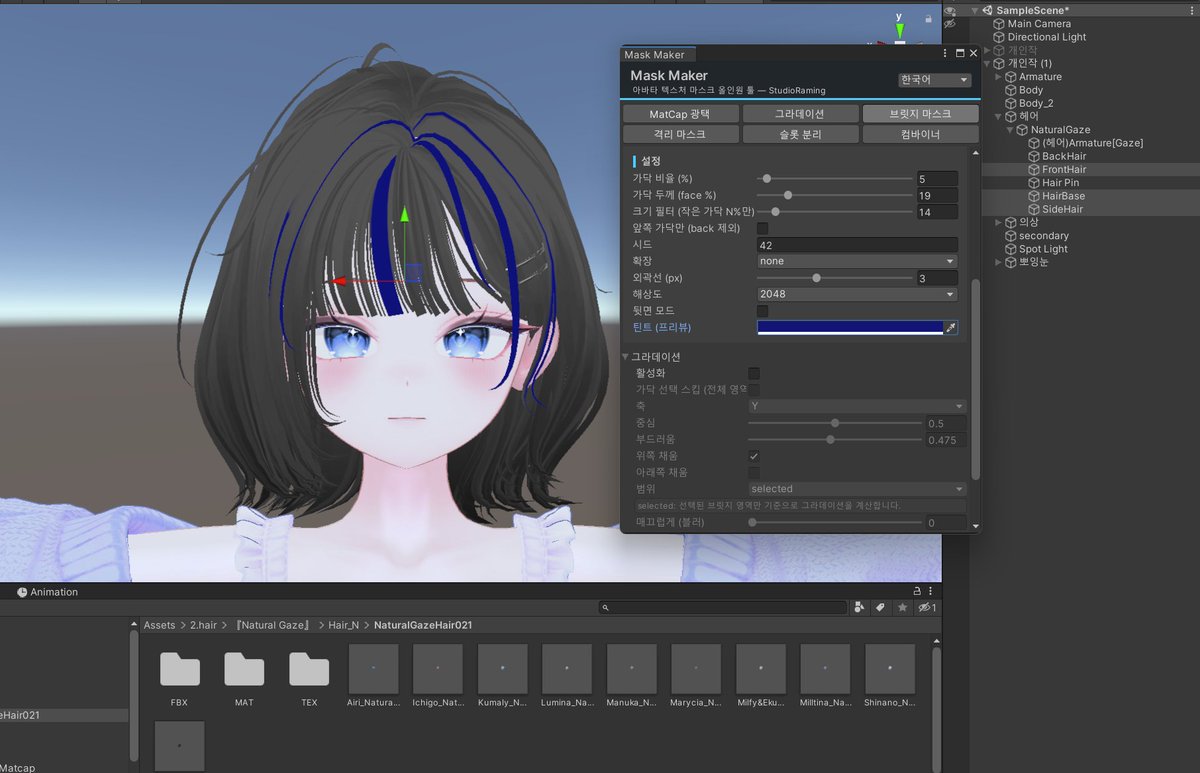Pick a color with the tint eyedropper

coord(952,328)
